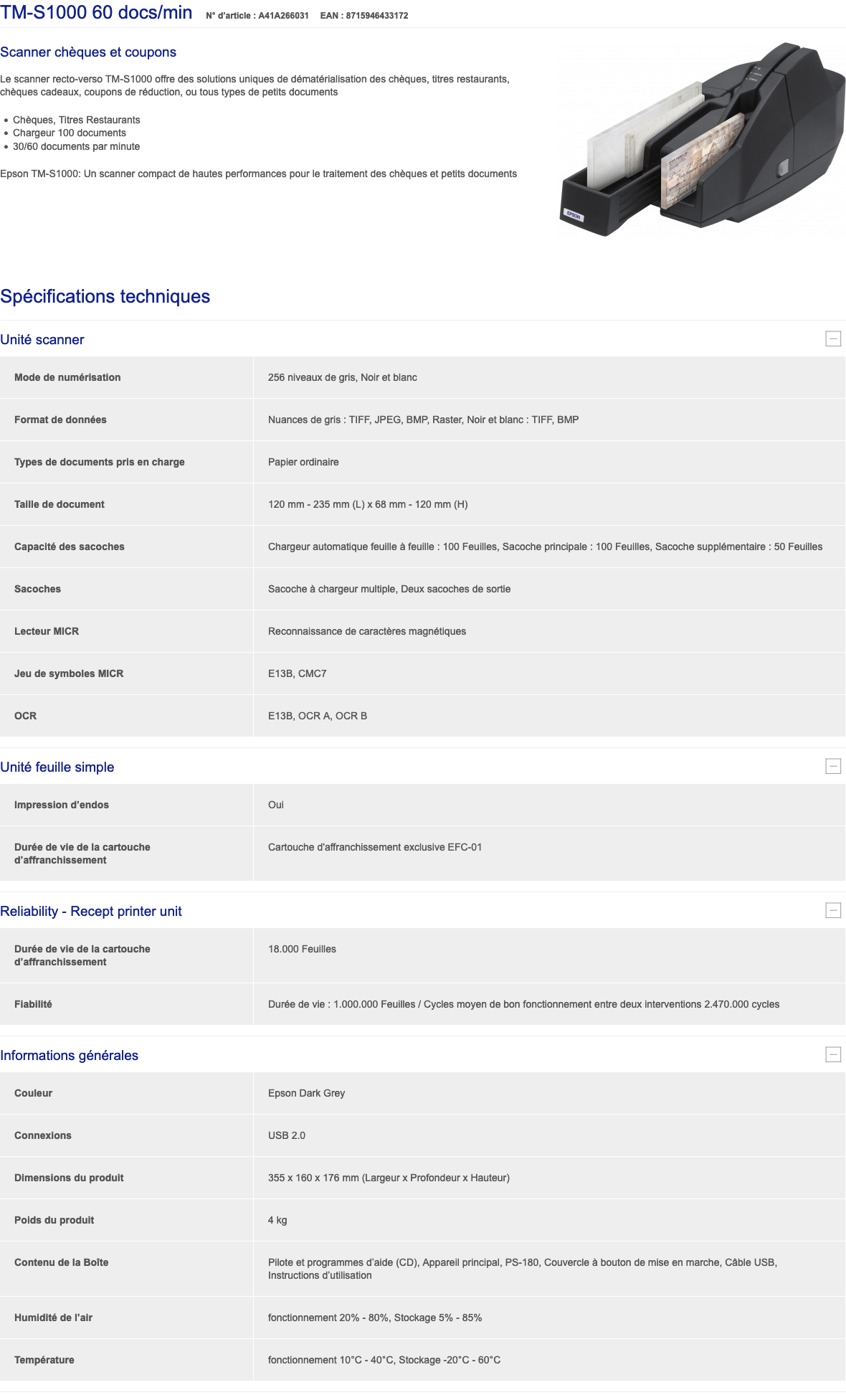
Task: Click the TM-S1000 60 docs/min title
Action: pos(97,12)
